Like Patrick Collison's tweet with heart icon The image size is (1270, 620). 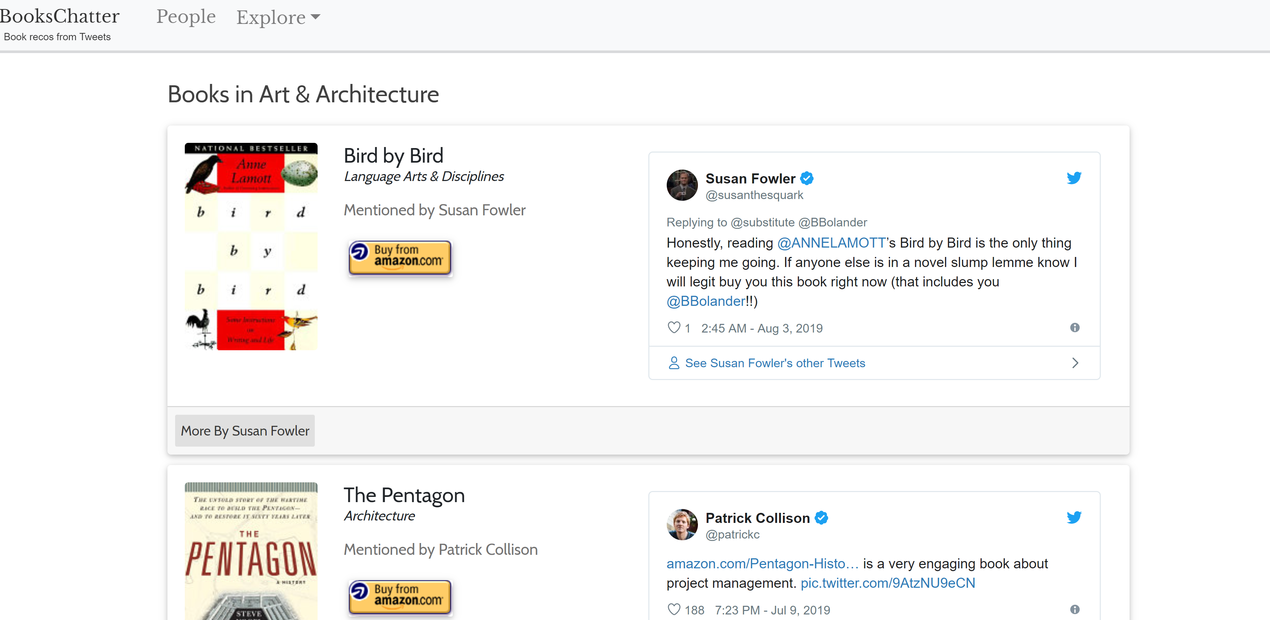click(x=674, y=610)
